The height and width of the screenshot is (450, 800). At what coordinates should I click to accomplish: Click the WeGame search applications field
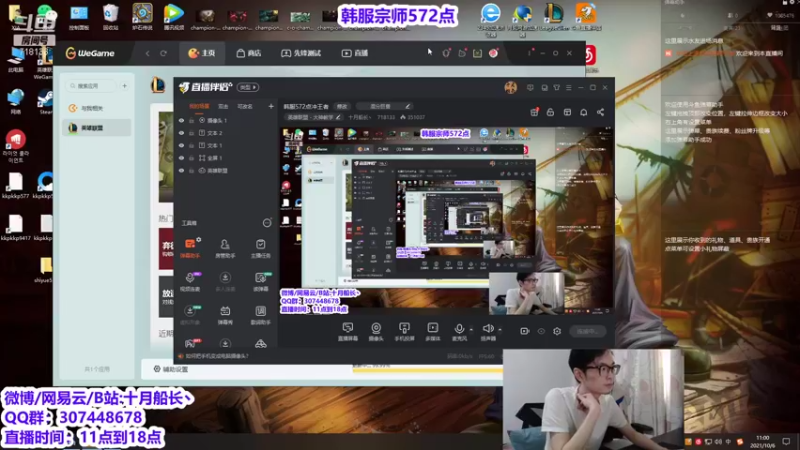(x=92, y=86)
